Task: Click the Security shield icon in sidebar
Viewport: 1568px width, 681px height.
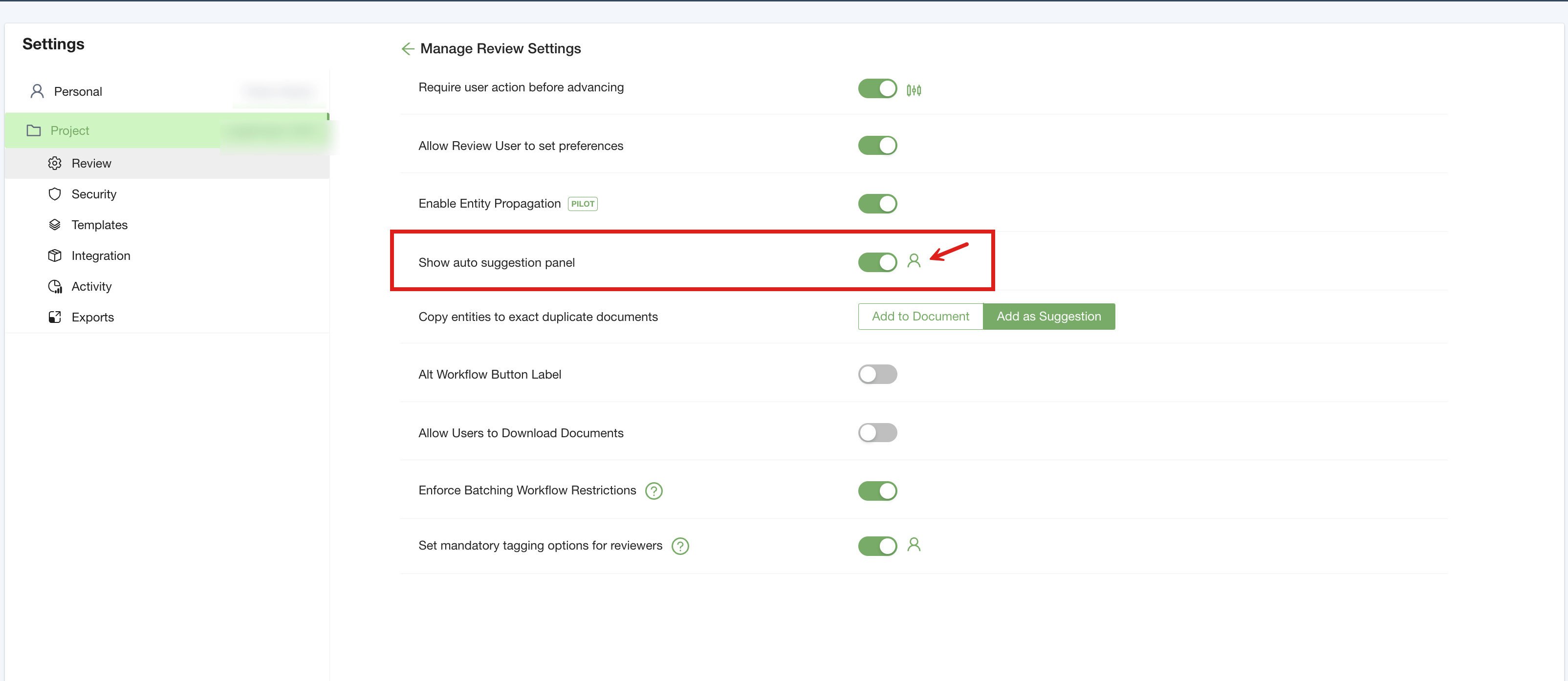Action: point(55,194)
